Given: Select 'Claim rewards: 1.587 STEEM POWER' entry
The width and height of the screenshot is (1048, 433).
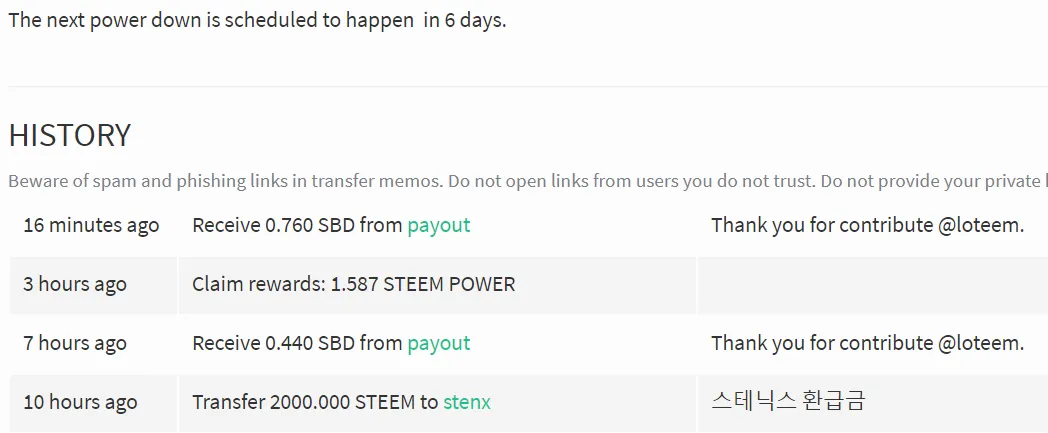Looking at the screenshot, I should [354, 285].
